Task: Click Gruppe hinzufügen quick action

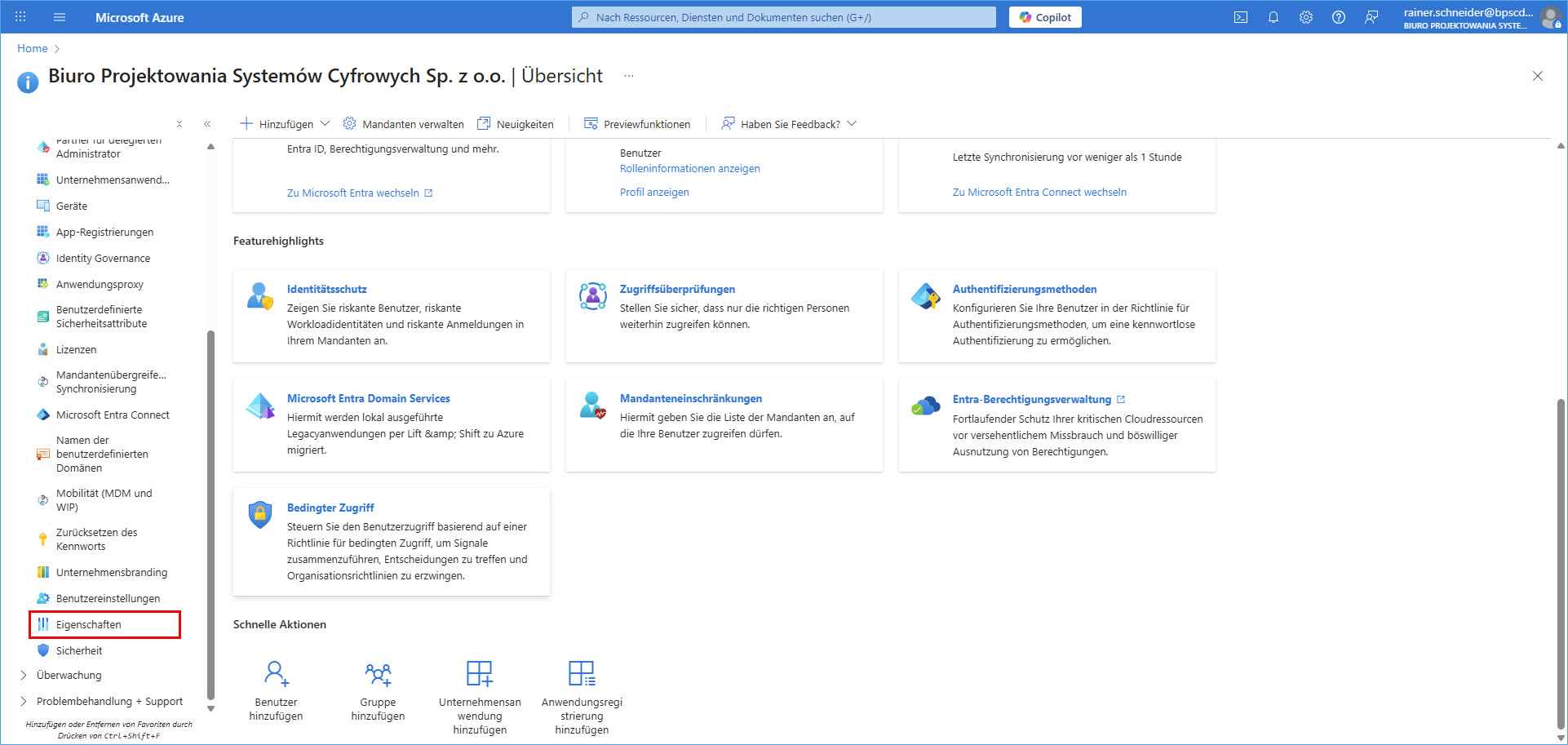Action: point(378,690)
